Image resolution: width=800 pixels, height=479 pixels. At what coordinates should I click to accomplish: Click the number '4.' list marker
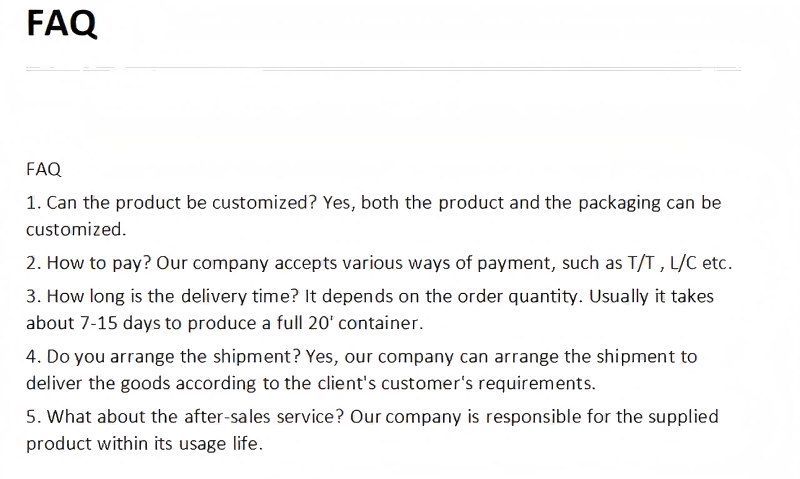pos(34,357)
